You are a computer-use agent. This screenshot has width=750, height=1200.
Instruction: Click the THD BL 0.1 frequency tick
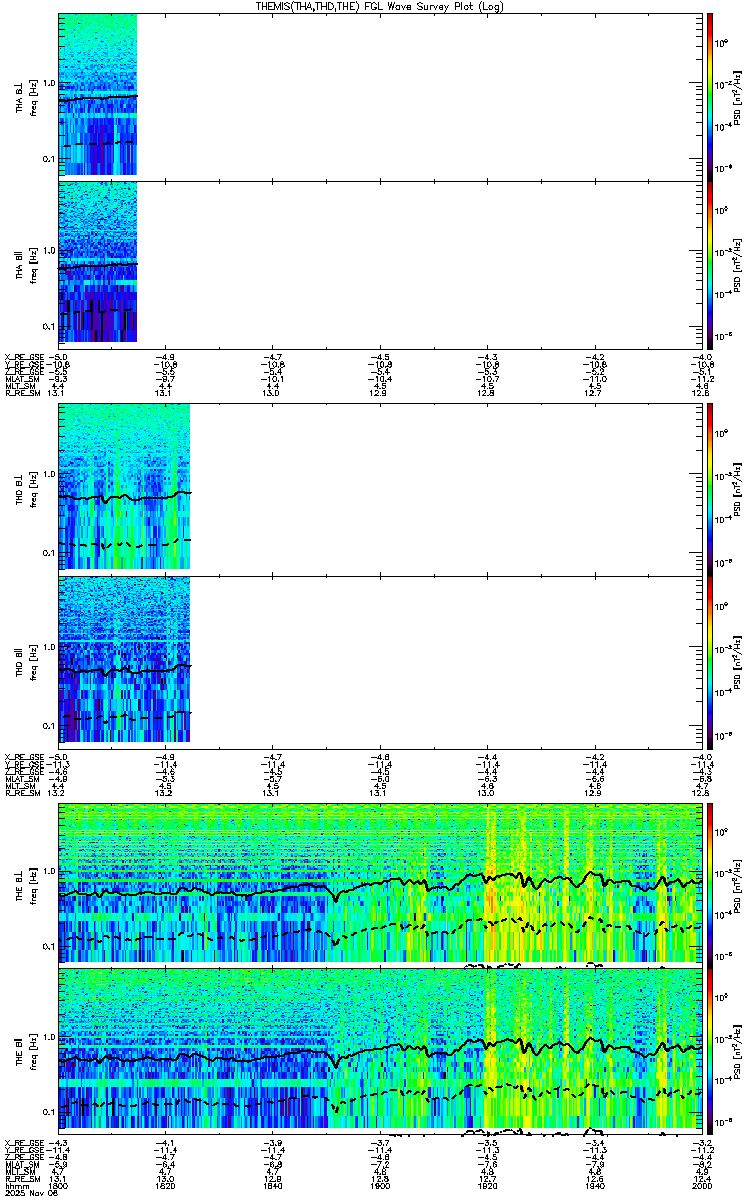(x=49, y=553)
